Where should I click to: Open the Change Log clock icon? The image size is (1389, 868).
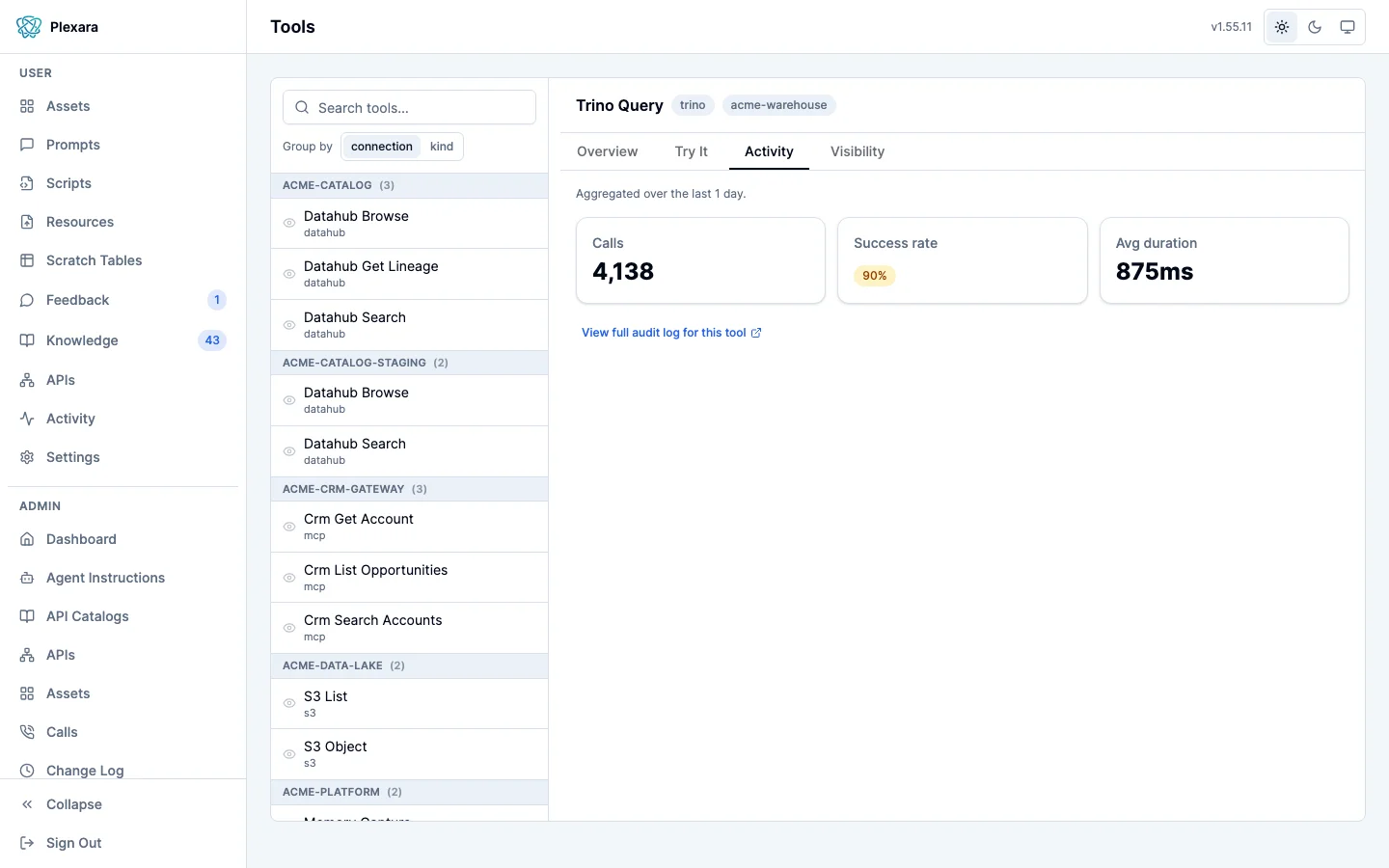point(27,771)
